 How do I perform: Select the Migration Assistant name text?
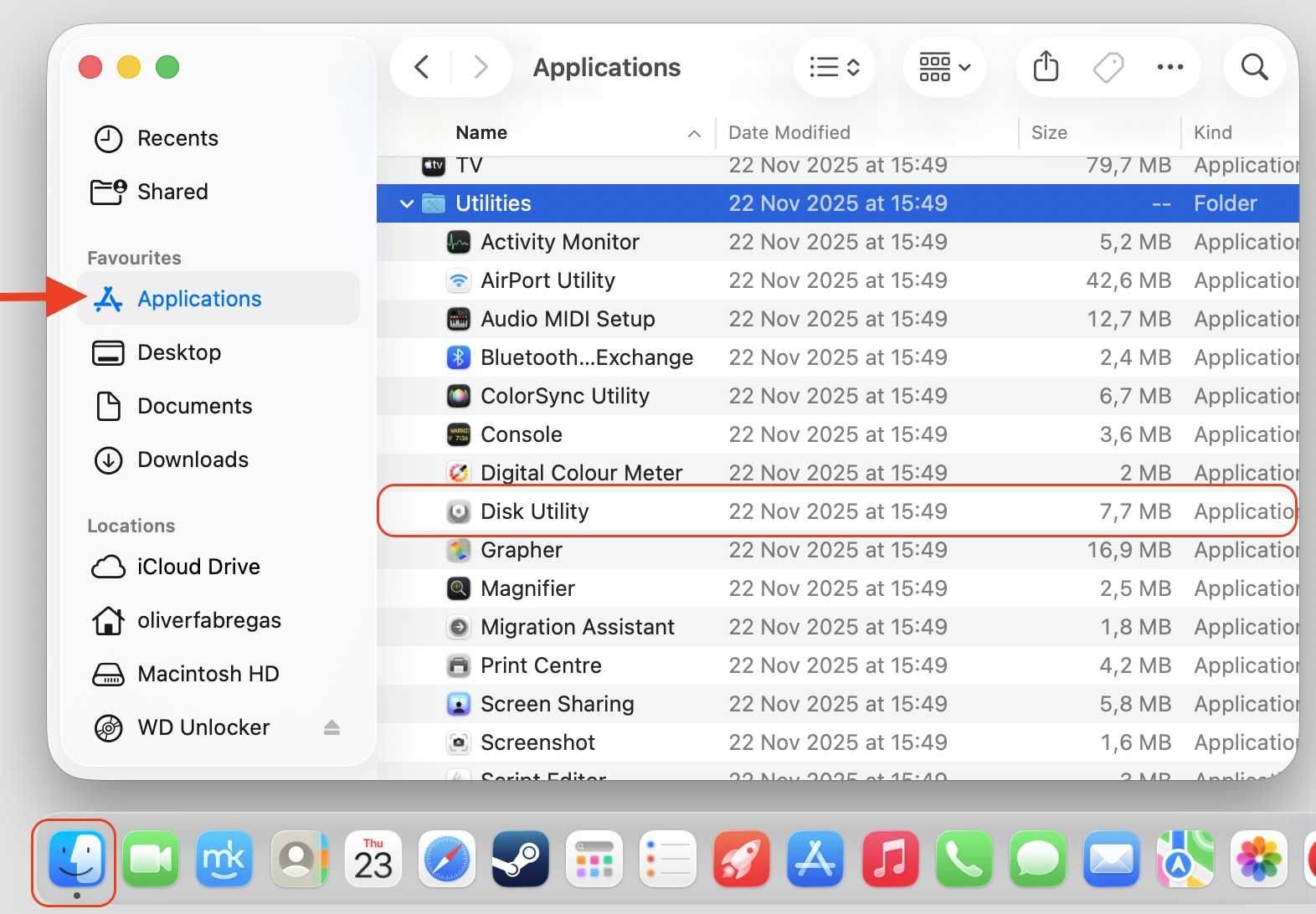(578, 627)
